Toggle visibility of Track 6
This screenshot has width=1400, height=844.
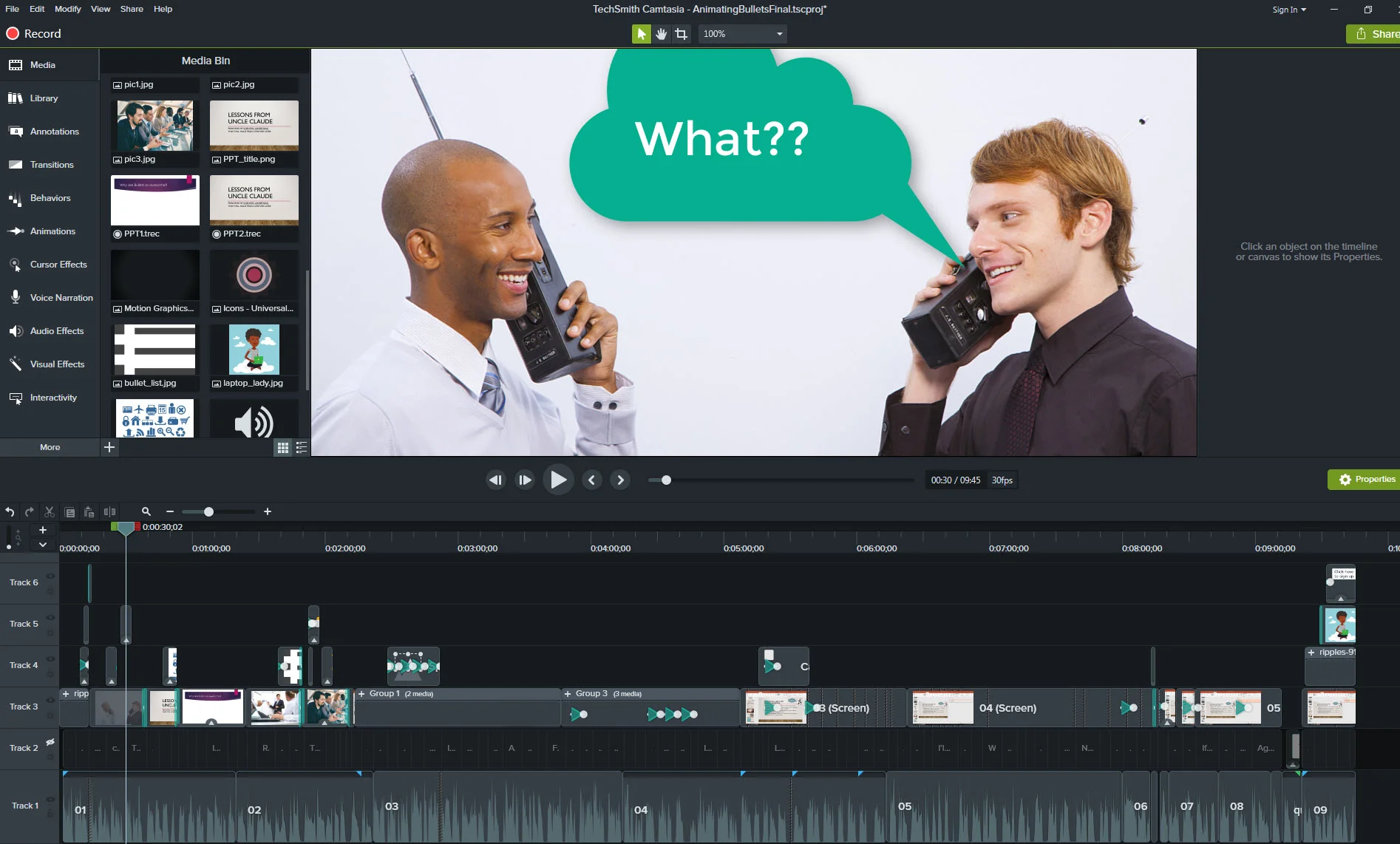(x=51, y=576)
